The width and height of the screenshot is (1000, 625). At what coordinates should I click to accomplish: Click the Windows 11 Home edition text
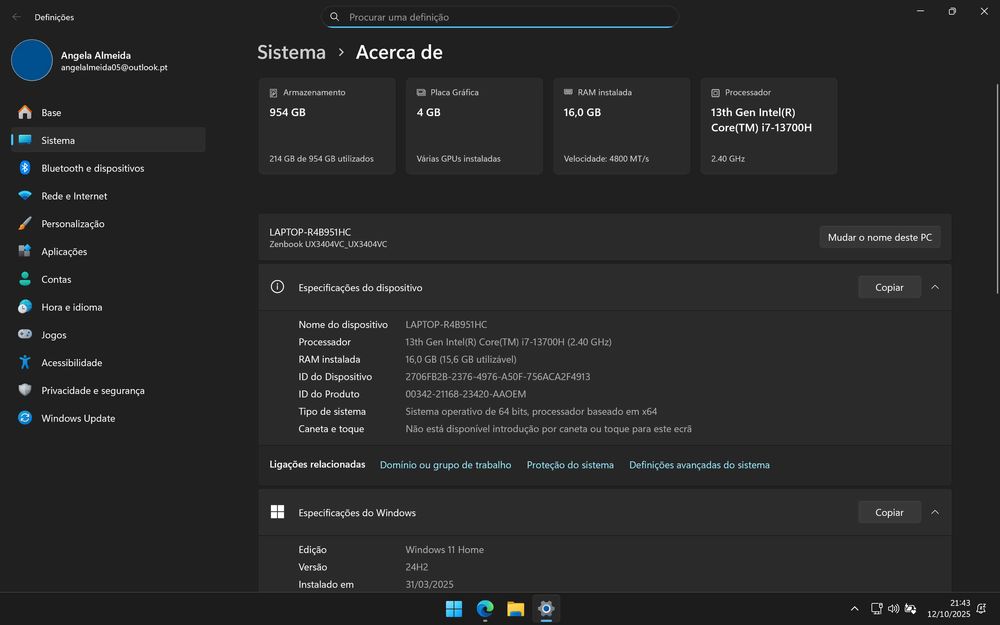[x=445, y=549]
